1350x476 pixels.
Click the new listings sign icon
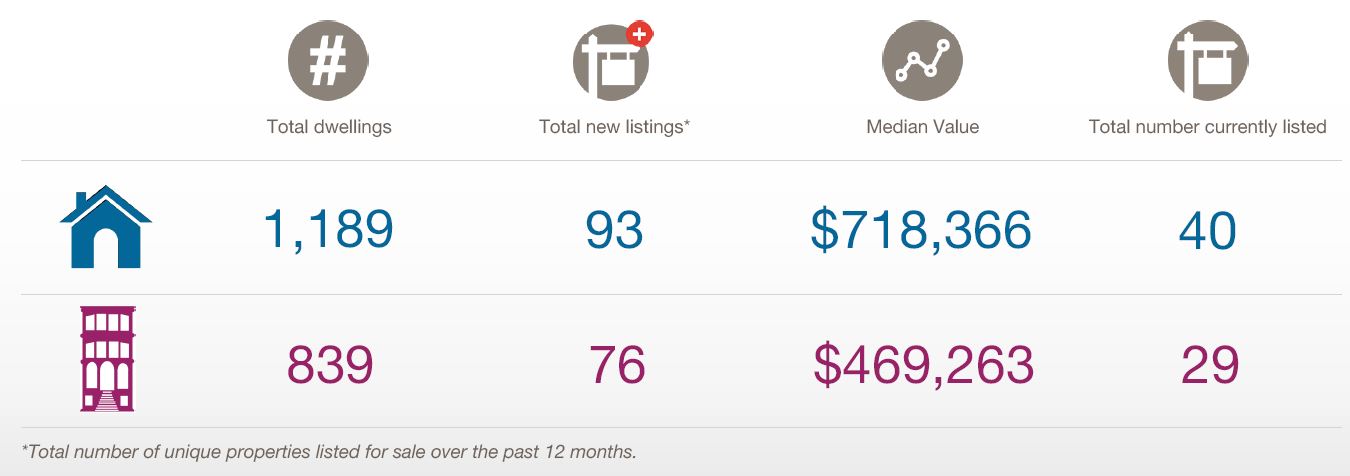pyautogui.click(x=611, y=62)
